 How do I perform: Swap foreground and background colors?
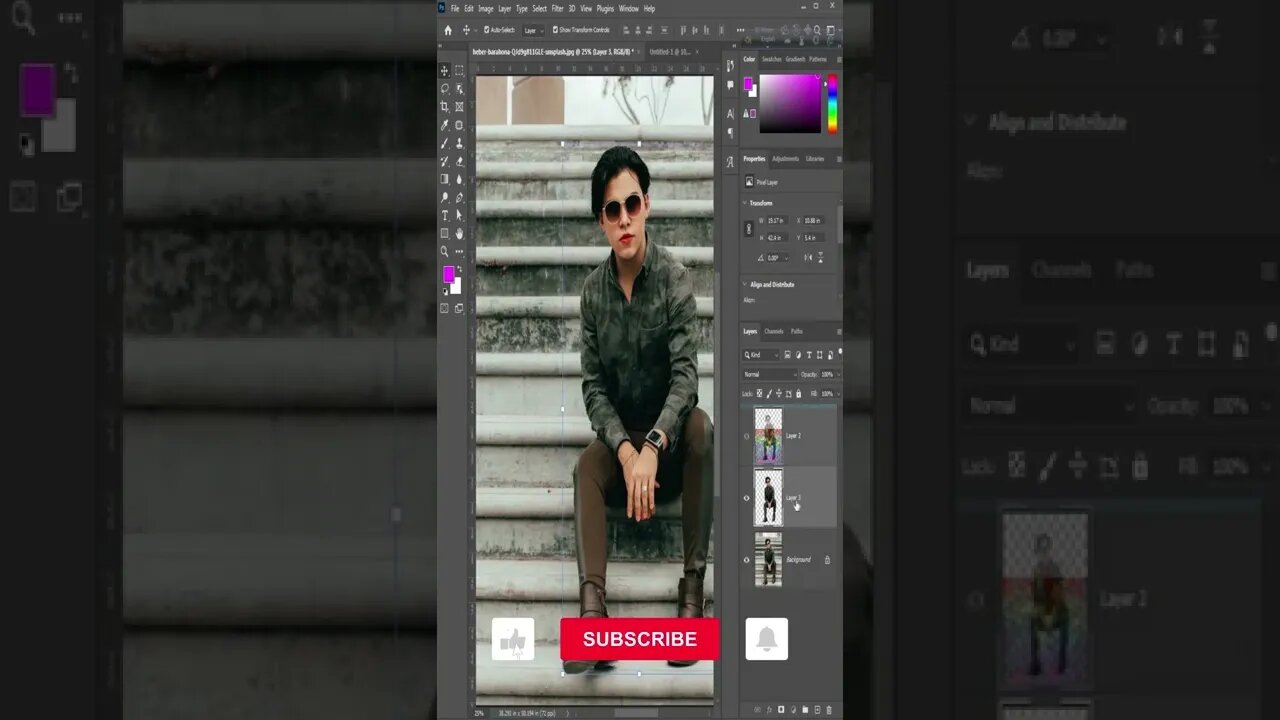[459, 269]
